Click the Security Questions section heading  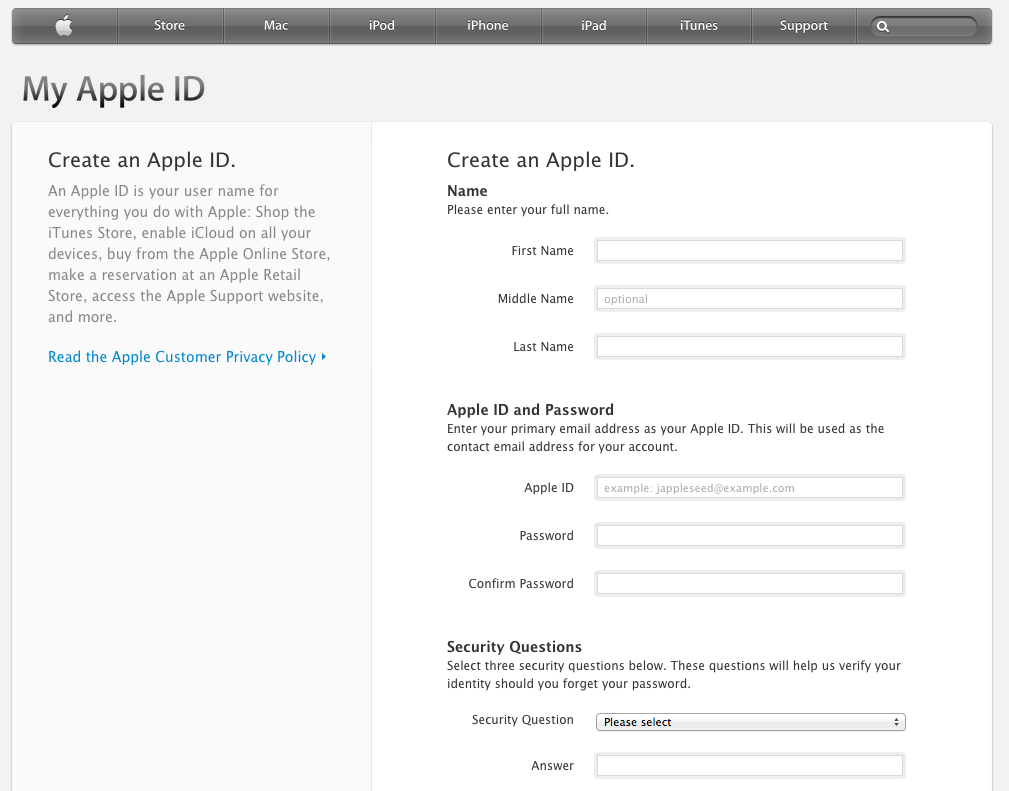pos(514,647)
